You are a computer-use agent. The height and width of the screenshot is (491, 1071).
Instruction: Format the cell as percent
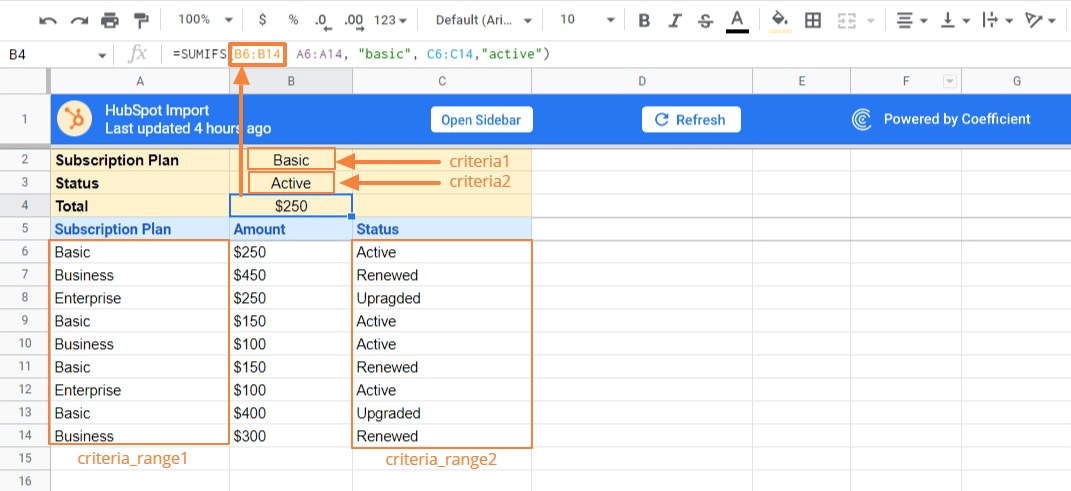tap(293, 20)
